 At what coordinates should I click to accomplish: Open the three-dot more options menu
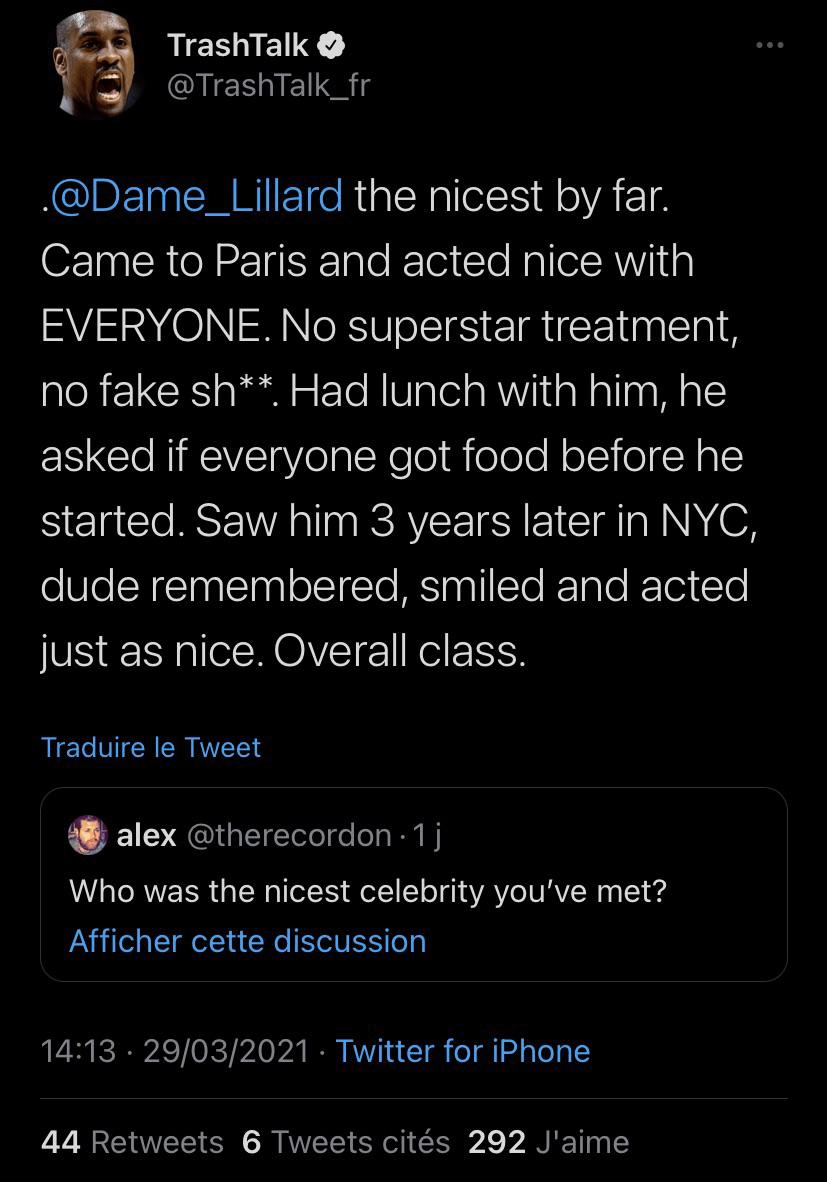[x=770, y=45]
